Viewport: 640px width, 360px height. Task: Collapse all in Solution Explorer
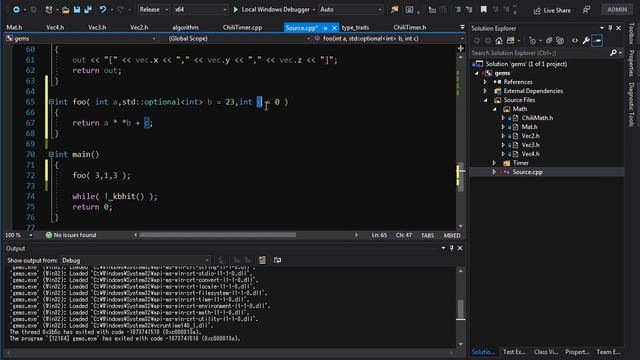pos(549,40)
